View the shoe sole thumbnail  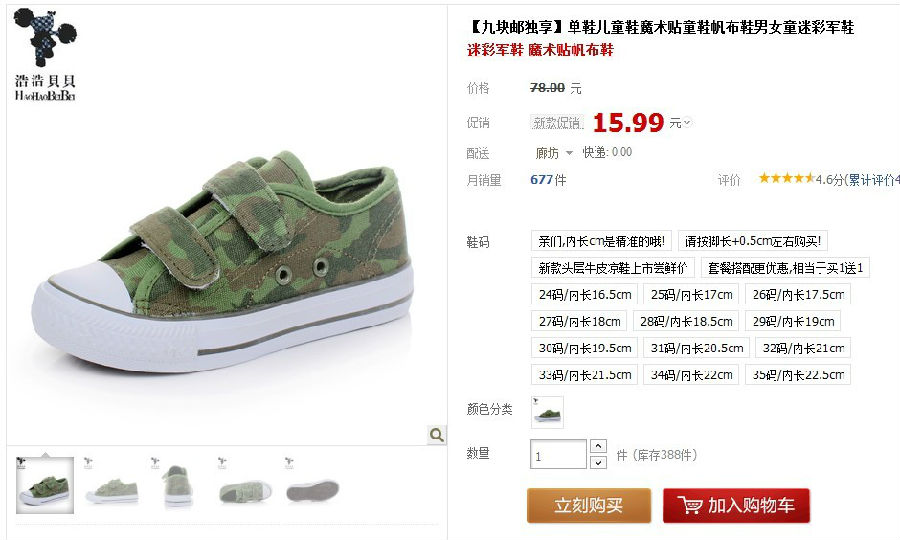click(x=312, y=485)
